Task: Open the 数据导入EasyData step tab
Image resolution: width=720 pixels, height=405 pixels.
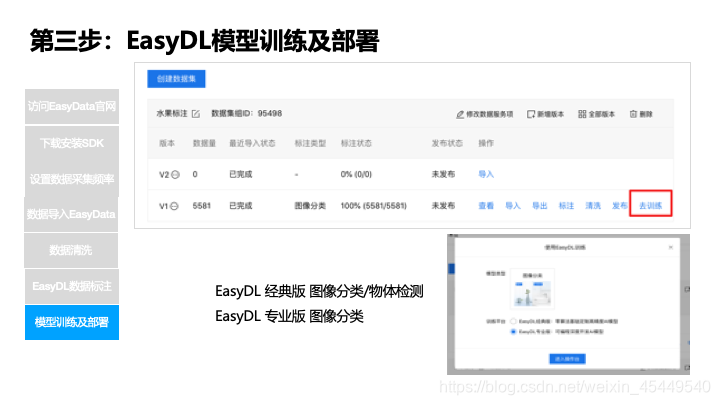Action: pyautogui.click(x=71, y=214)
